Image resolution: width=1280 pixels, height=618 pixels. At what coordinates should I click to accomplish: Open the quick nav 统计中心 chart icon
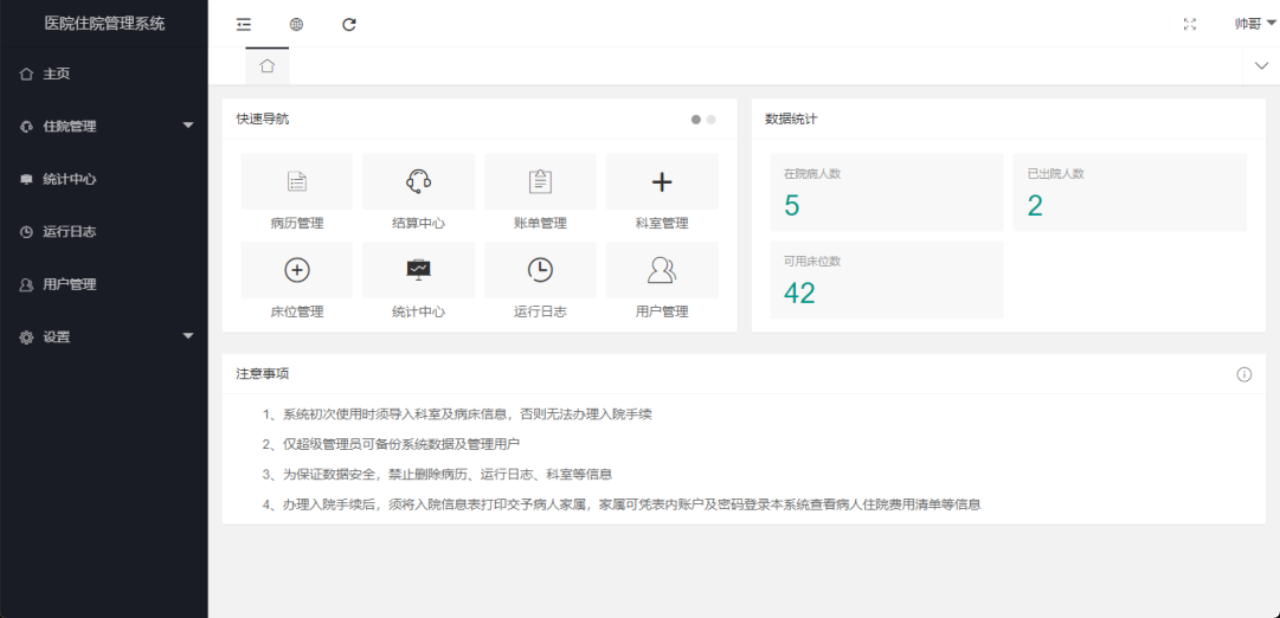419,270
